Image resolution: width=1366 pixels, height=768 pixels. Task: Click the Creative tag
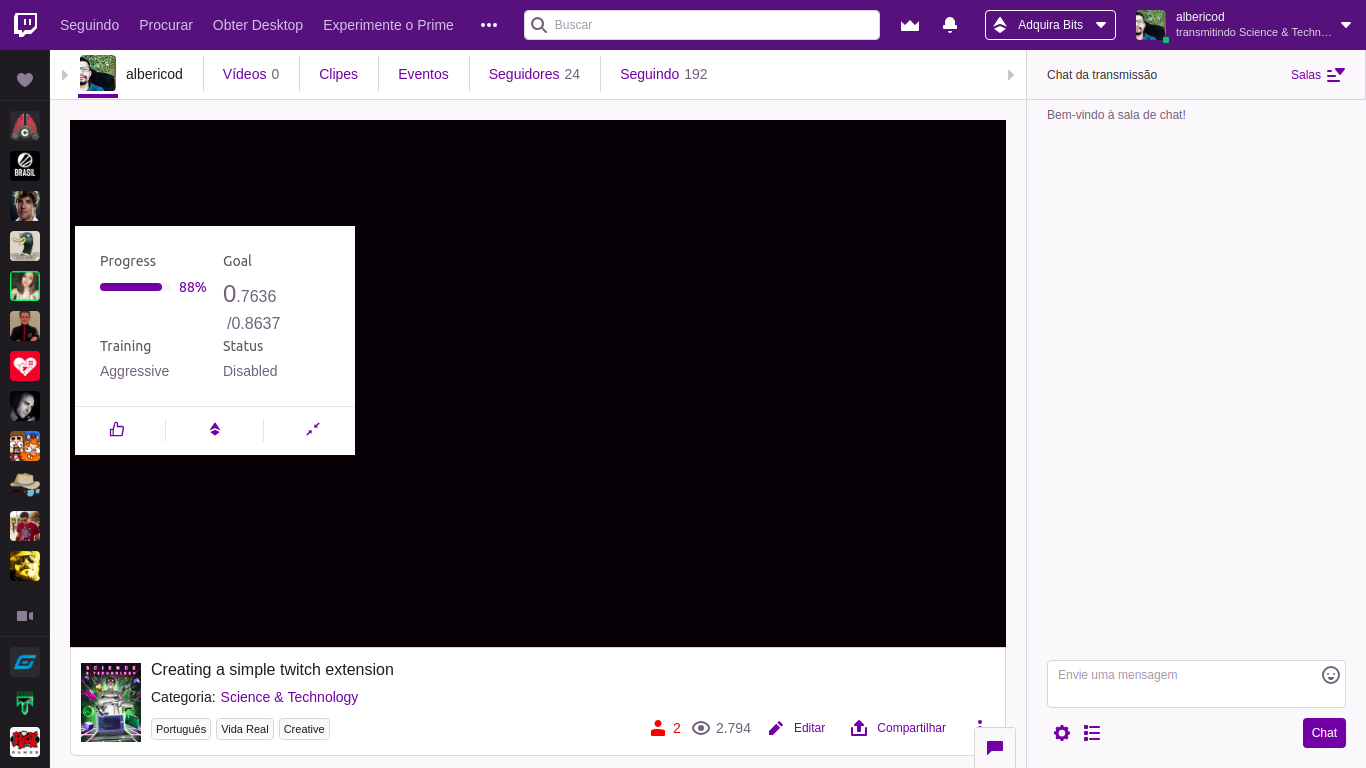[304, 729]
